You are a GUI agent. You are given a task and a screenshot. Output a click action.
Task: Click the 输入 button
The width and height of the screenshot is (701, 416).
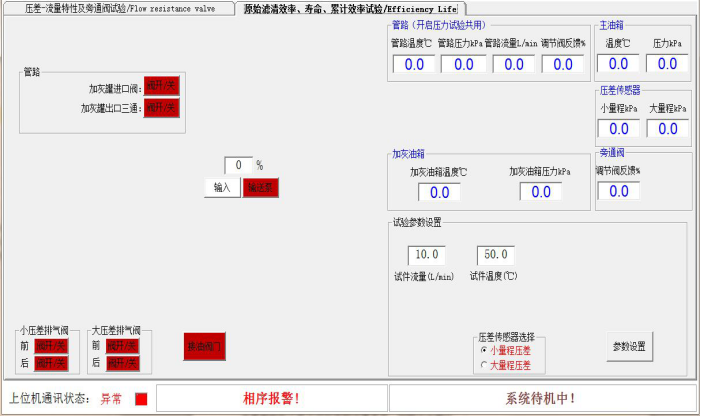tap(222, 188)
